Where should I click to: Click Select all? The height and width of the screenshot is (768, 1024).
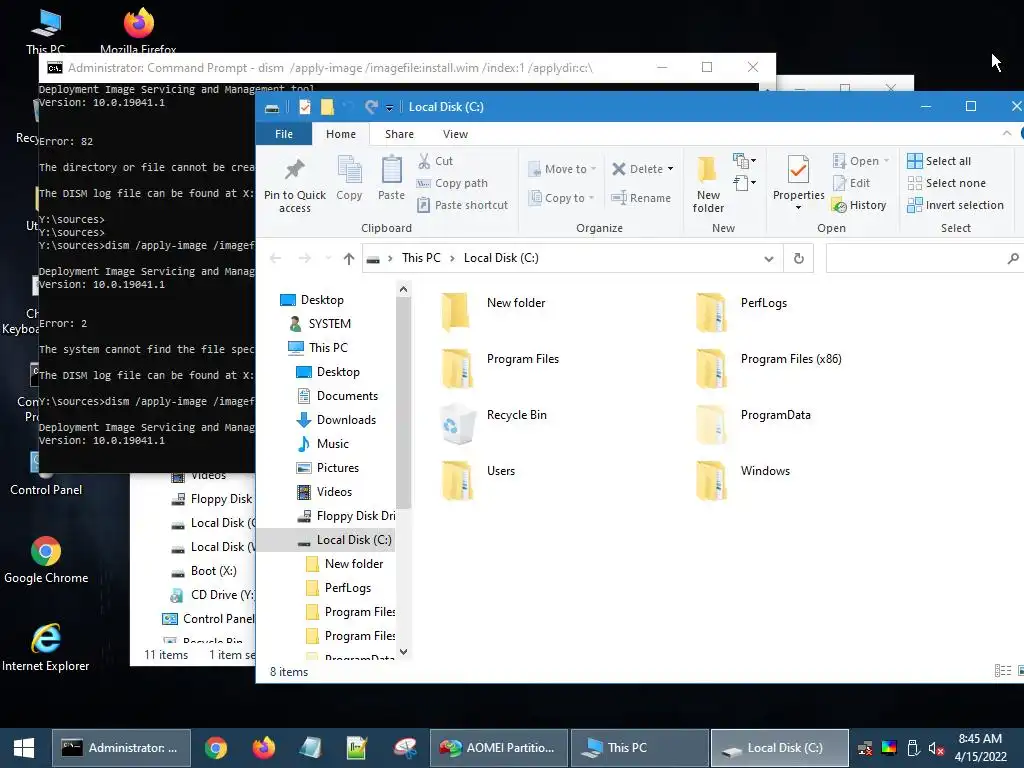[x=939, y=161]
